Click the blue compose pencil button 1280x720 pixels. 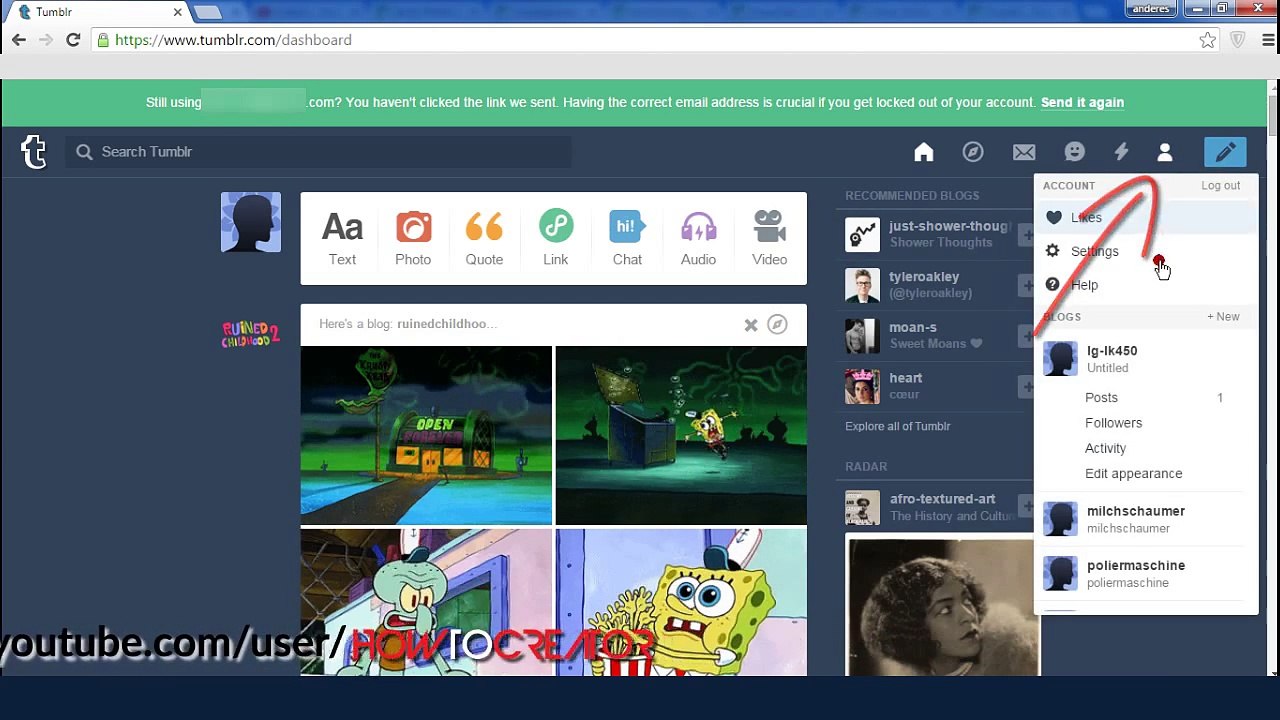tap(1225, 152)
